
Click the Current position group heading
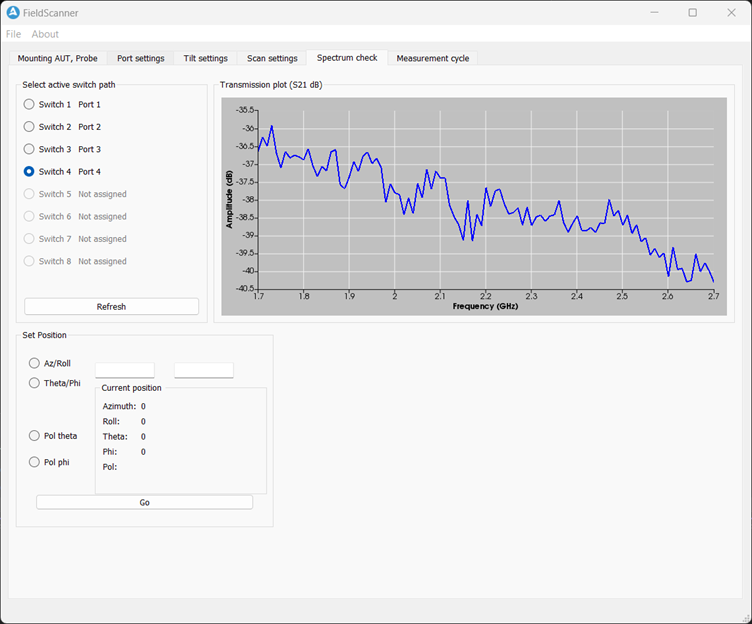(131, 388)
